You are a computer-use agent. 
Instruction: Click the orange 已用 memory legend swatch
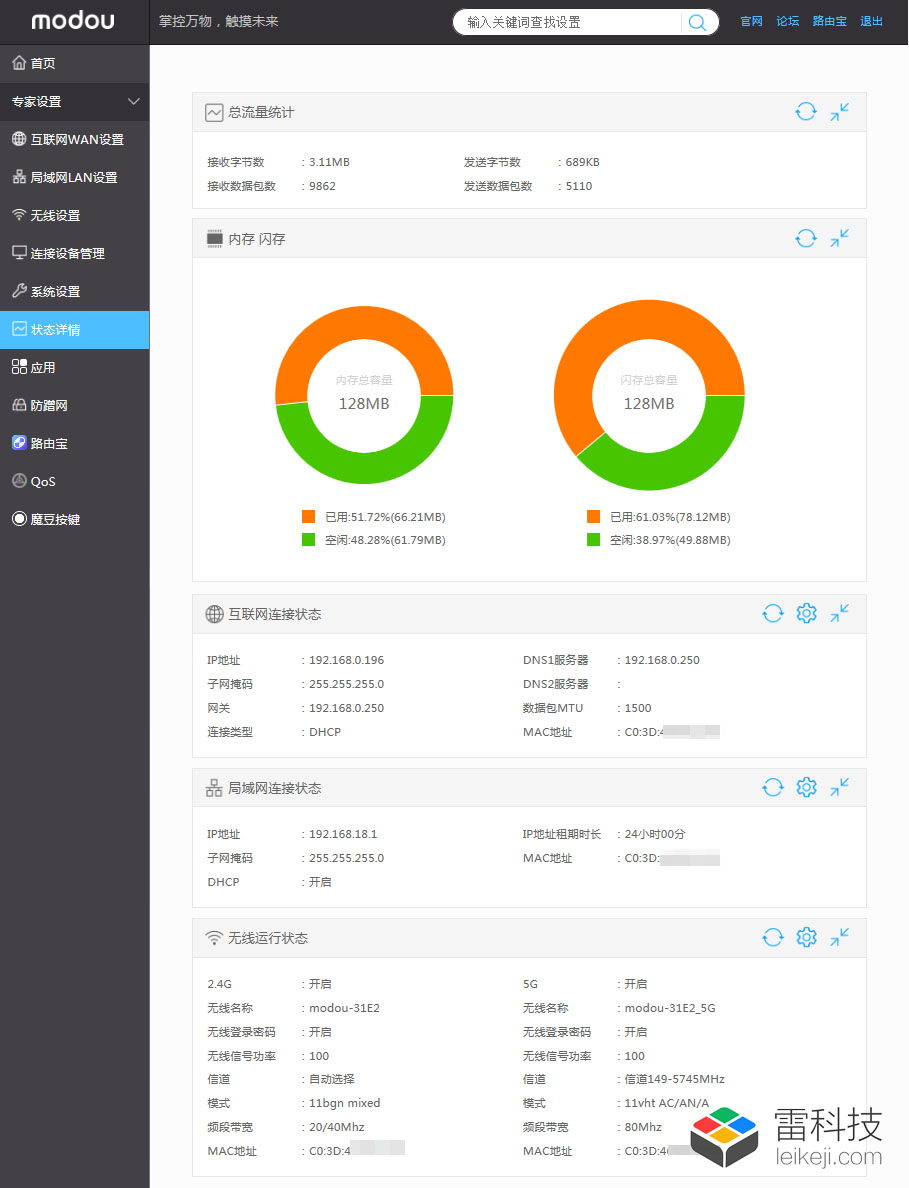click(x=309, y=517)
